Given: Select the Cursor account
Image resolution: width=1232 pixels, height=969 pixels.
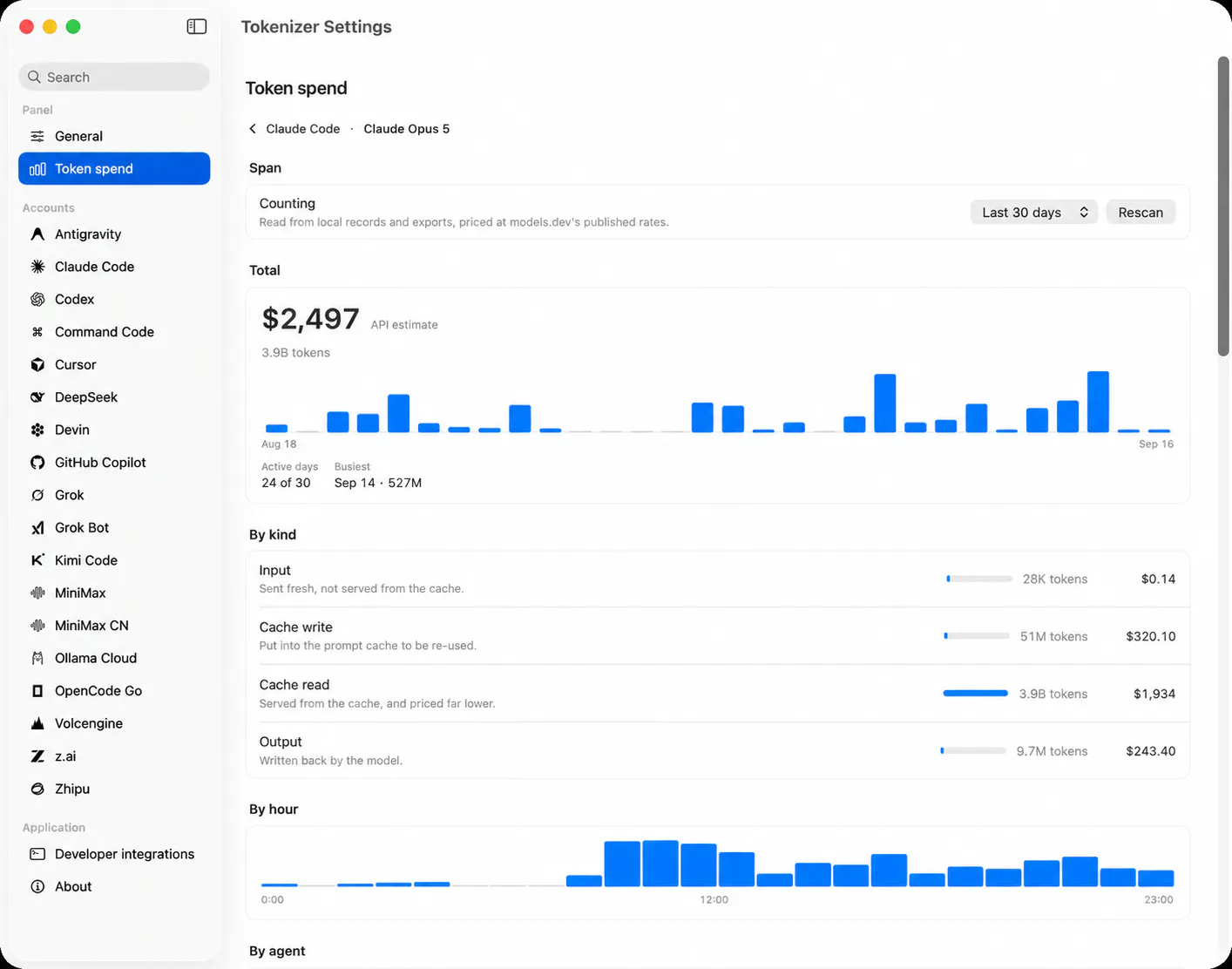Looking at the screenshot, I should coord(114,364).
